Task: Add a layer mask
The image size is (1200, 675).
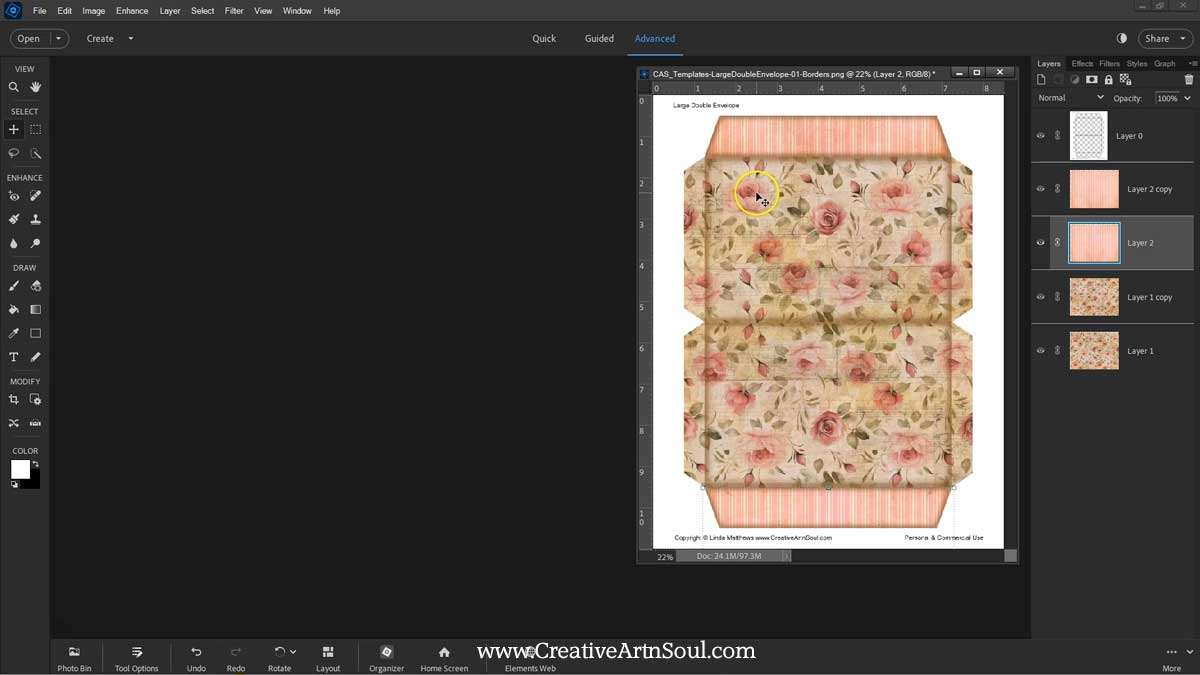Action: (x=1092, y=79)
